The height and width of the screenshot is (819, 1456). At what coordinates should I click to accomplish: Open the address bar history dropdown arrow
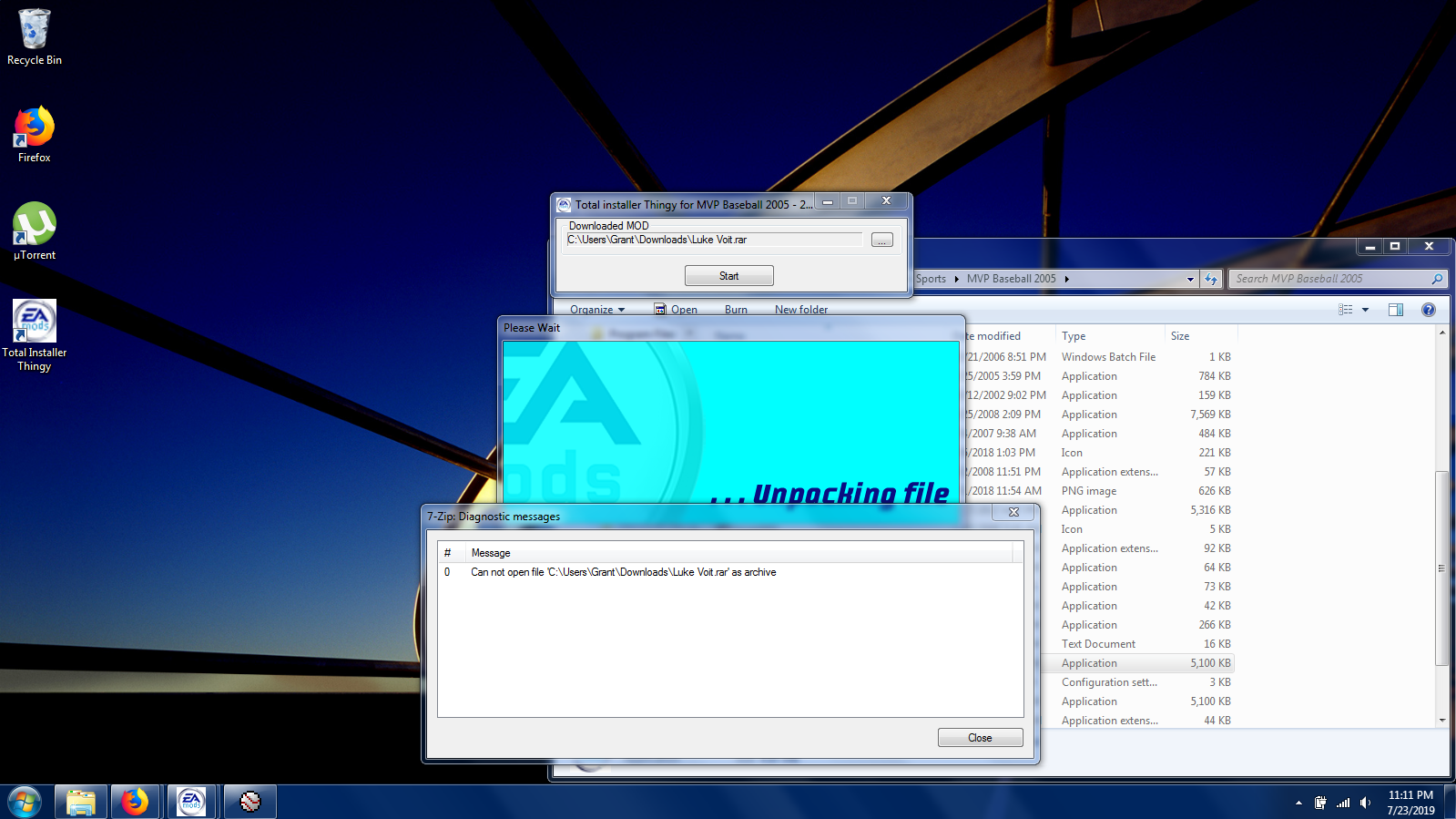[x=1189, y=279]
